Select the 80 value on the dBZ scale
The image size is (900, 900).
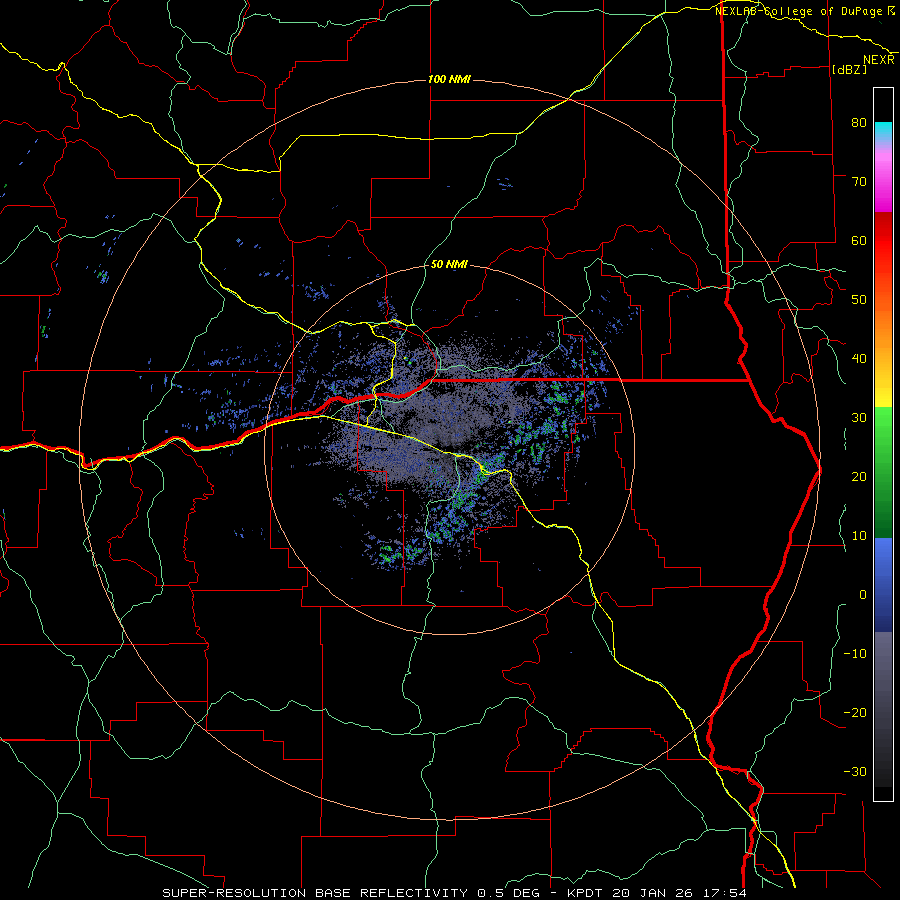coord(859,122)
